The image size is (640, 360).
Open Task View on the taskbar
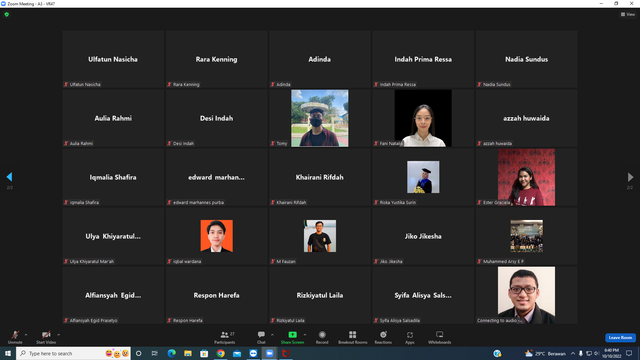pos(155,353)
